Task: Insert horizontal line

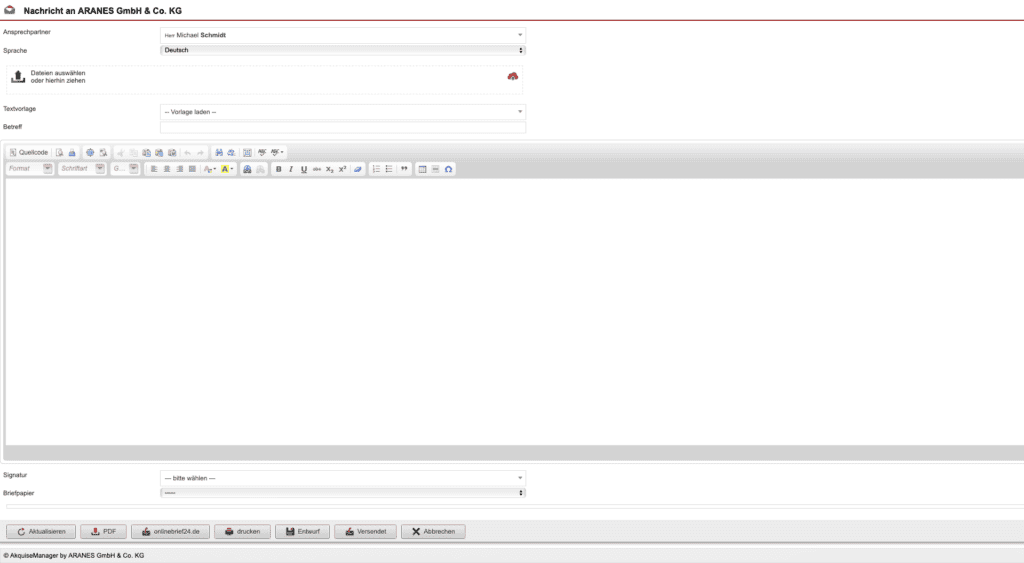Action: point(436,169)
